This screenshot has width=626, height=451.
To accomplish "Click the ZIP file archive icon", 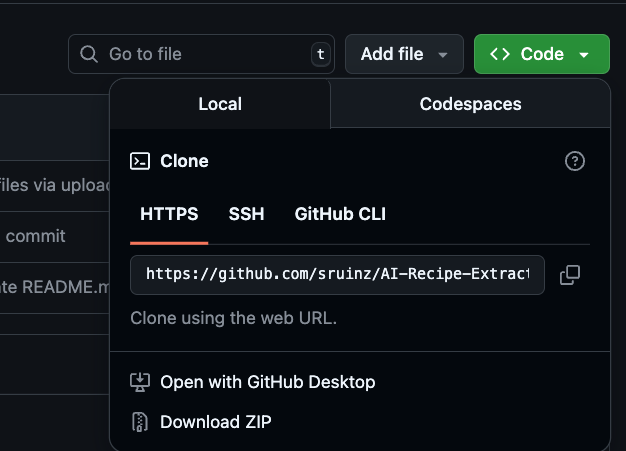I will pyautogui.click(x=140, y=422).
